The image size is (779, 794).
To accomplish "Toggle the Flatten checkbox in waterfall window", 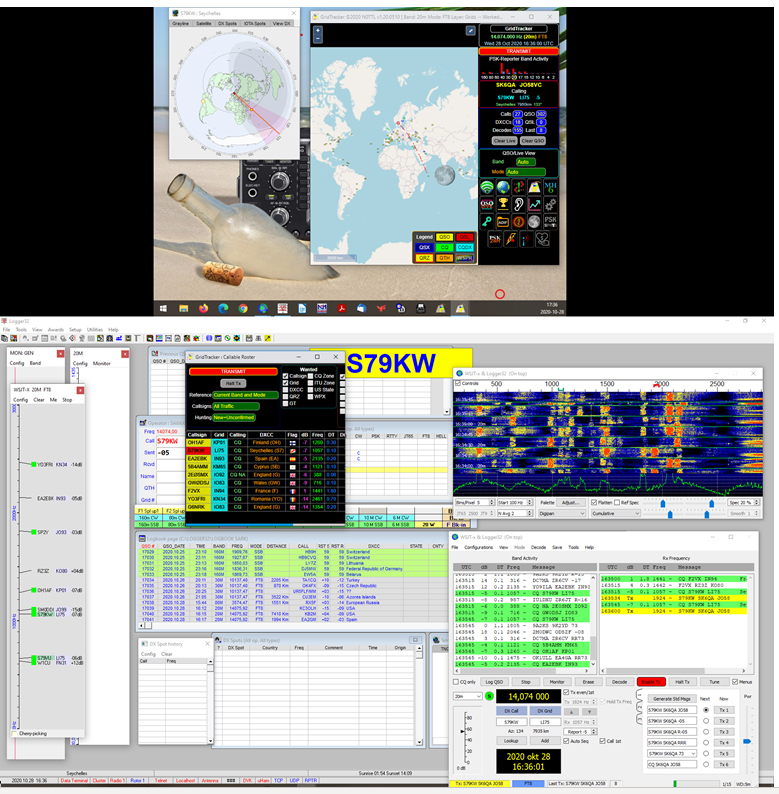I will tap(594, 502).
